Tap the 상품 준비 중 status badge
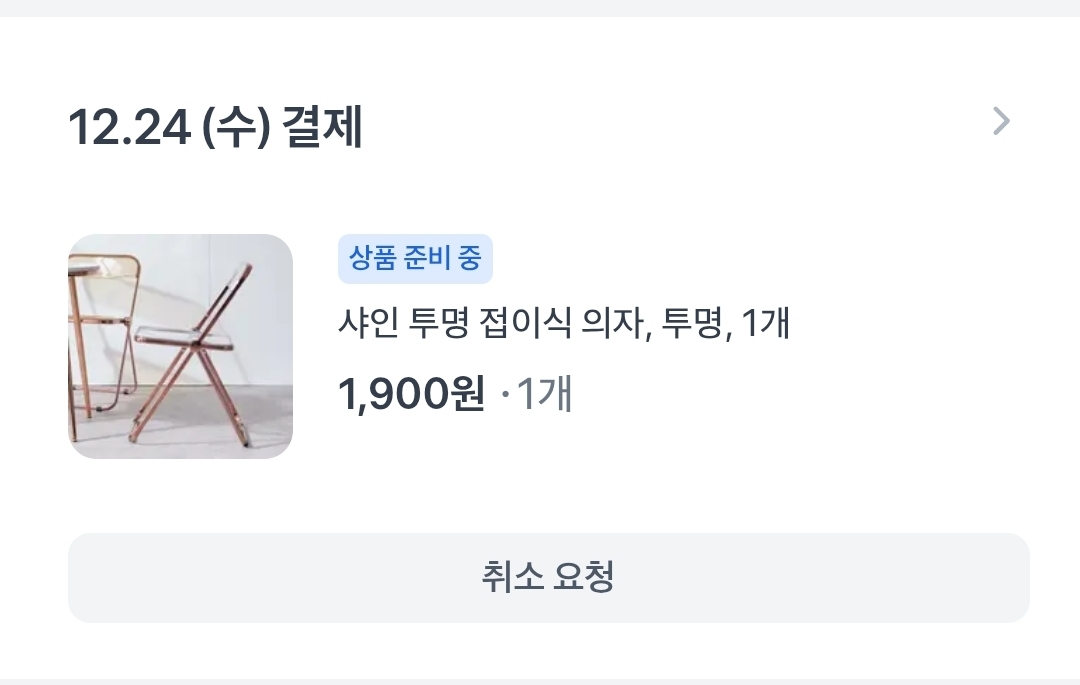Viewport: 1080px width, 685px height. coord(415,260)
